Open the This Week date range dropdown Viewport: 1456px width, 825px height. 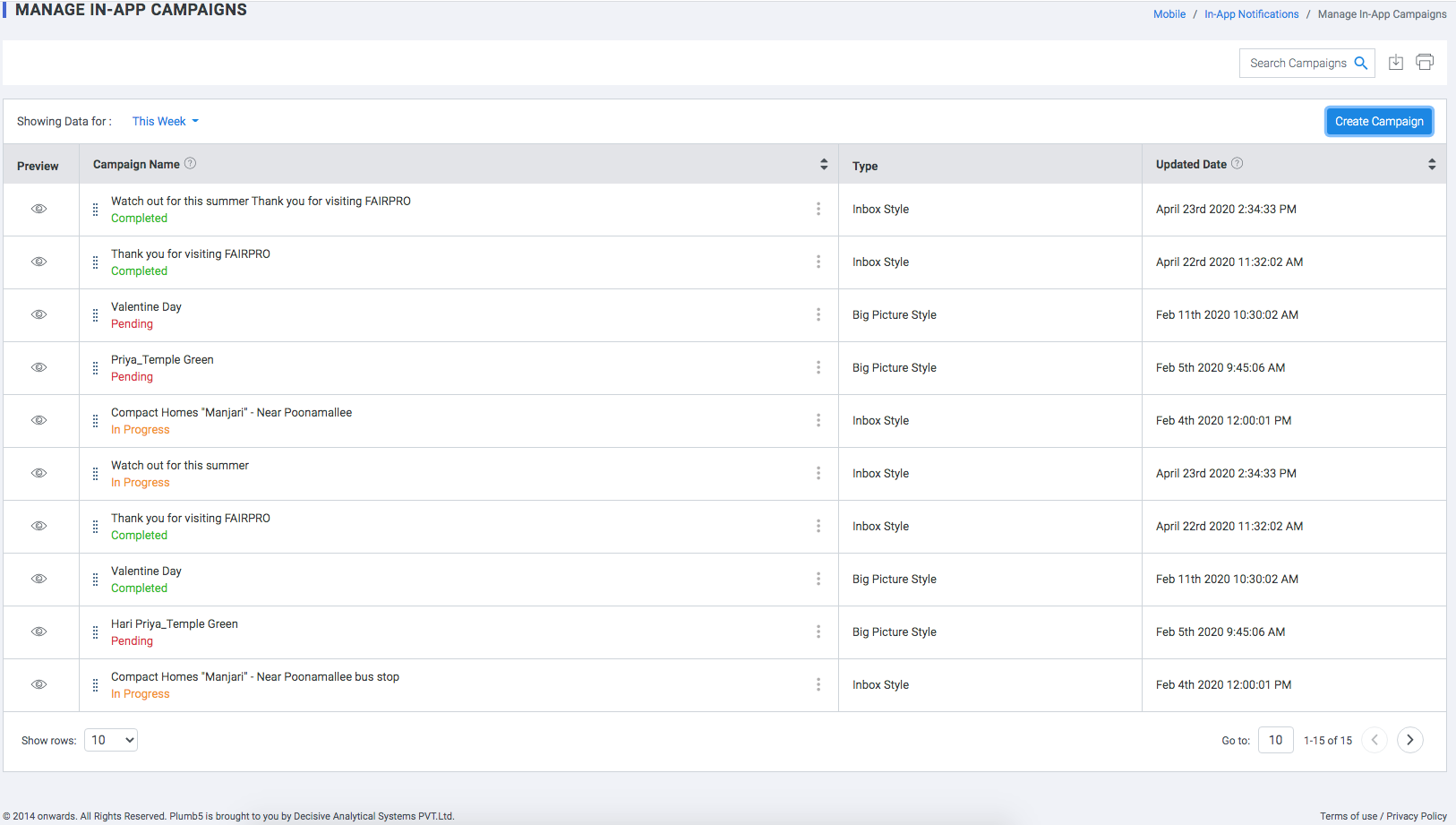166,121
